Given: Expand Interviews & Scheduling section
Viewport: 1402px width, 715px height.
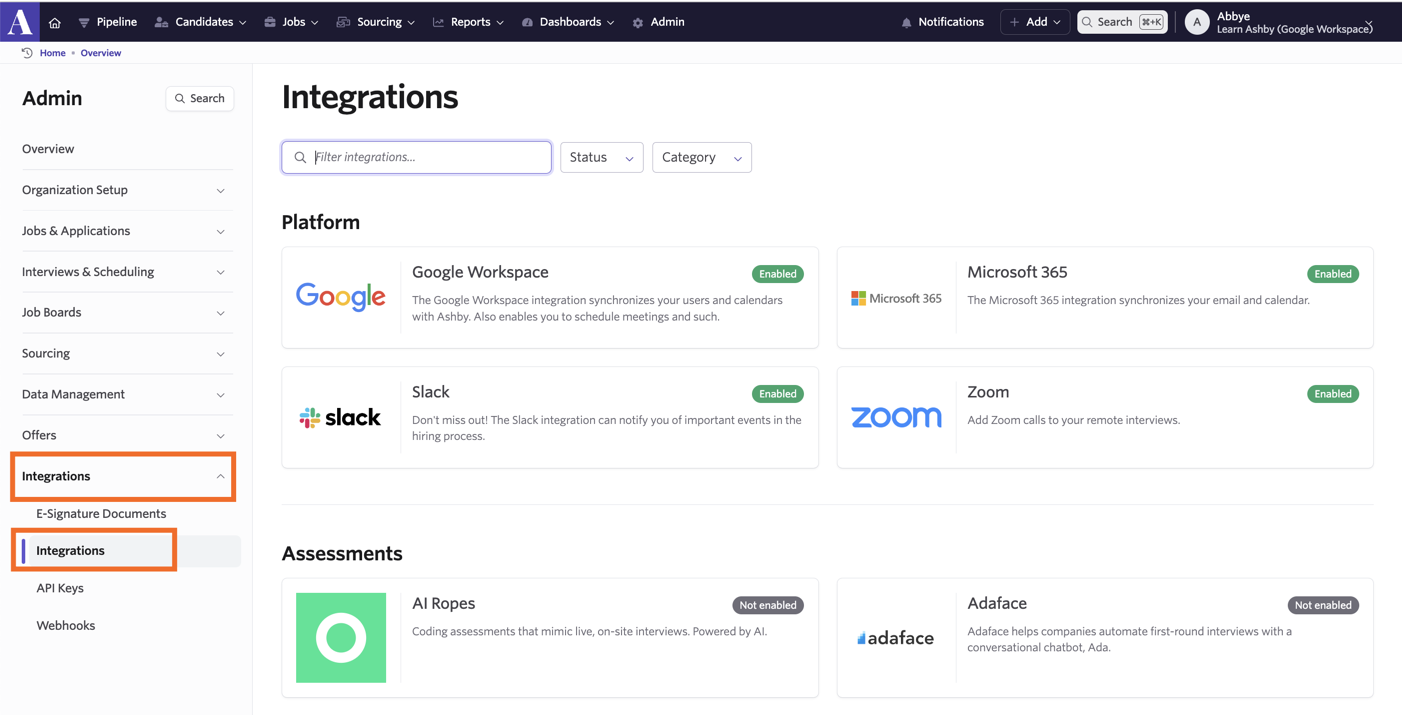Looking at the screenshot, I should click(125, 272).
